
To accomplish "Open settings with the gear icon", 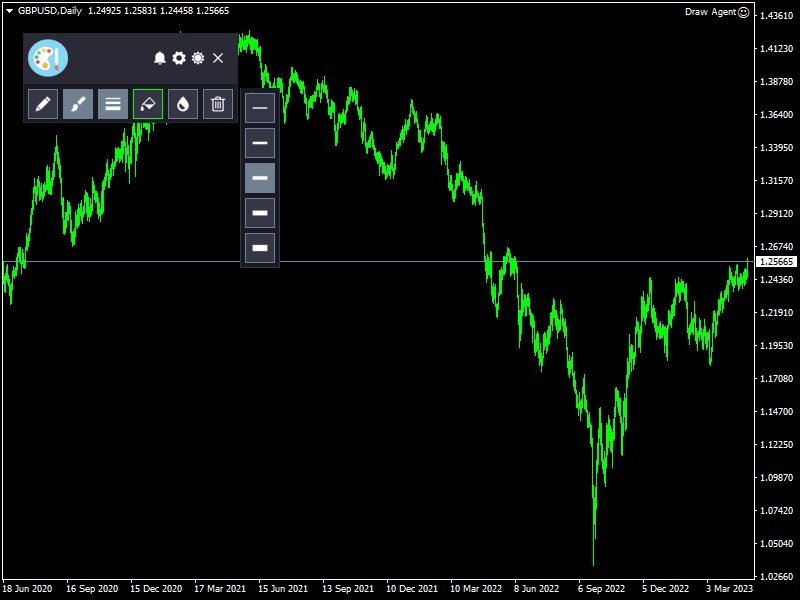I will (179, 58).
